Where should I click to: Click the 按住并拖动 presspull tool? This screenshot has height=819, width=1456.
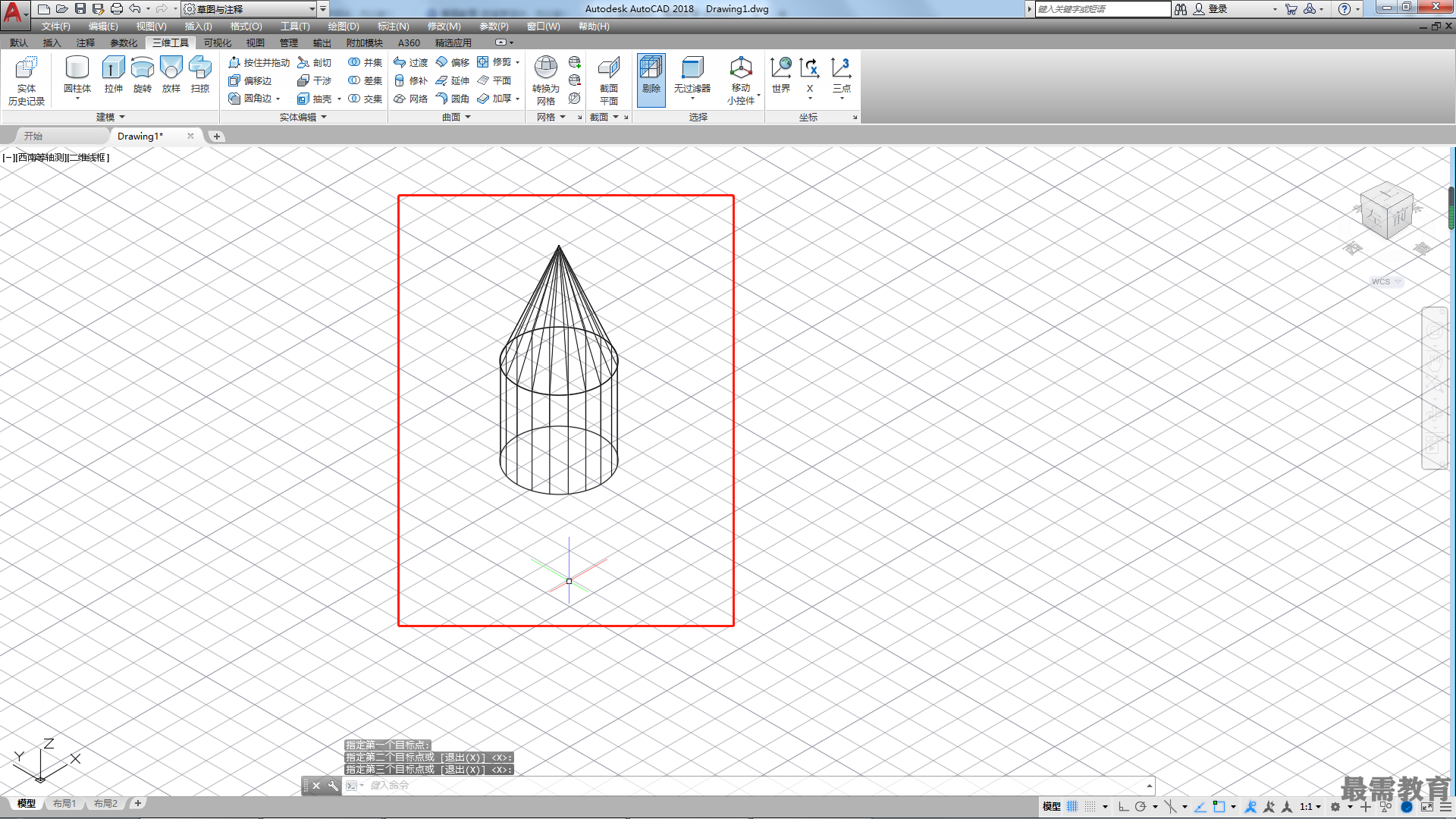pyautogui.click(x=259, y=62)
